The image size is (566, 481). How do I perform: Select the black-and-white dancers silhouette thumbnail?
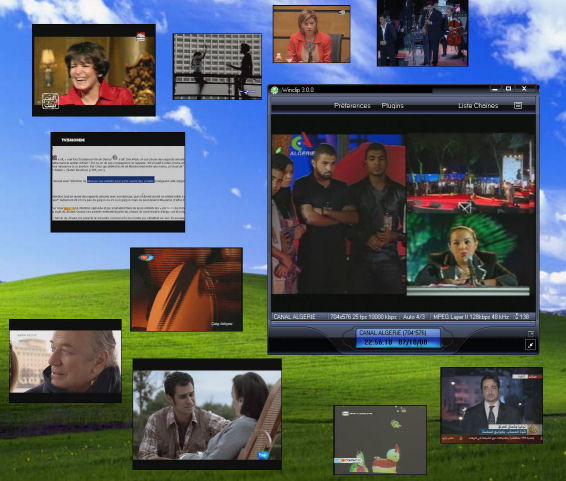pos(217,66)
